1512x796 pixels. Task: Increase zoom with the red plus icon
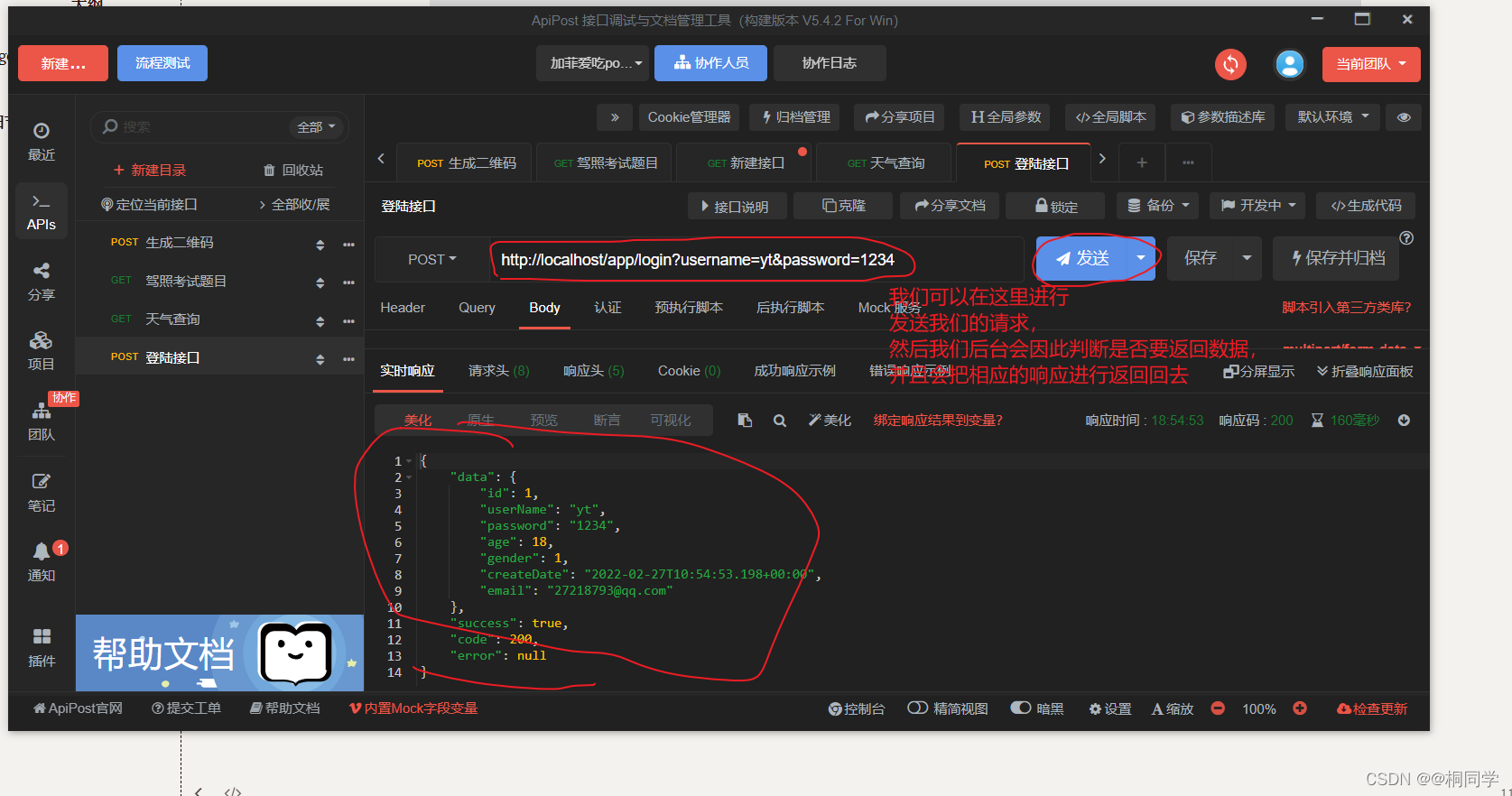point(1300,708)
